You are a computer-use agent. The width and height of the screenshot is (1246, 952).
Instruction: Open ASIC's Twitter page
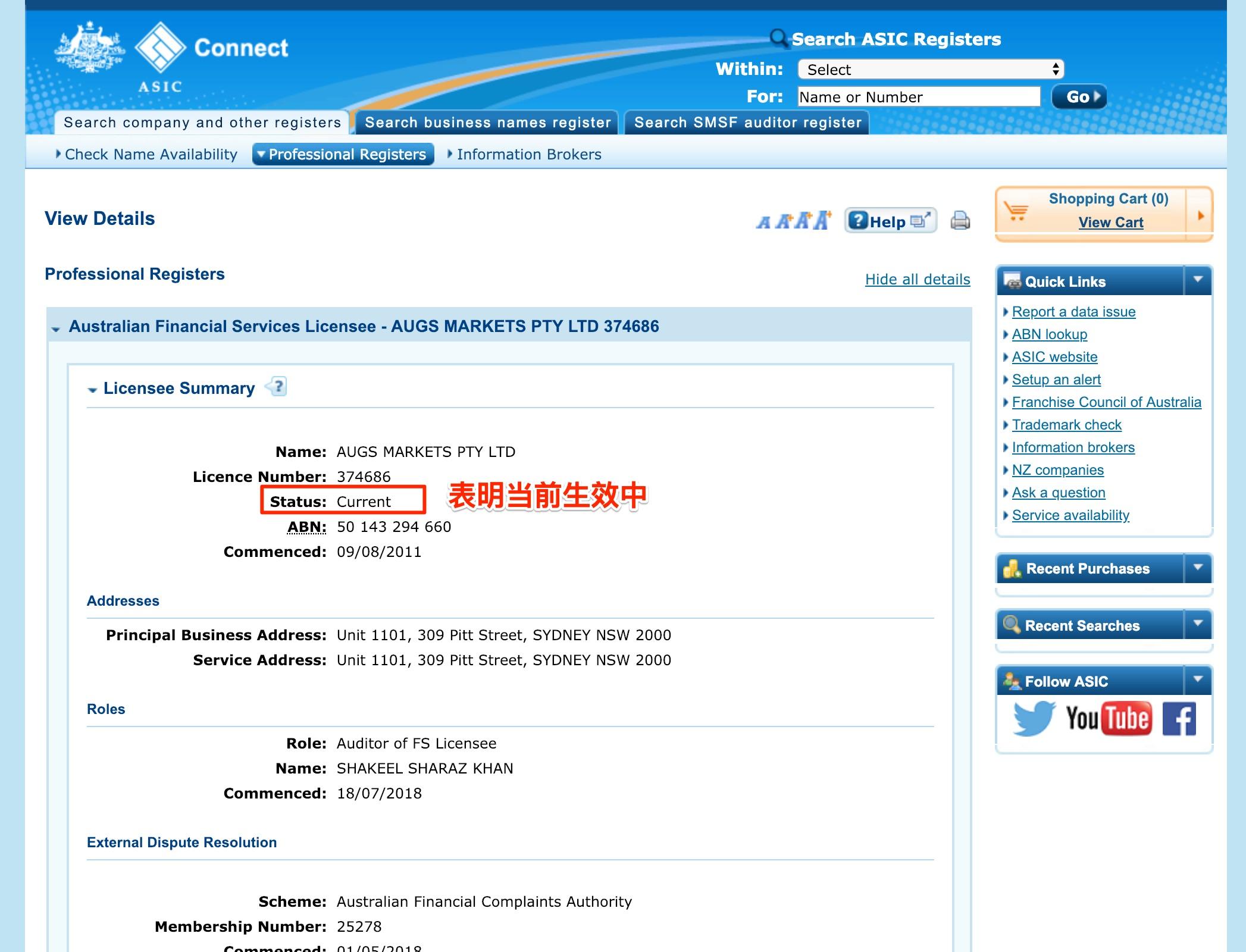click(x=1034, y=718)
